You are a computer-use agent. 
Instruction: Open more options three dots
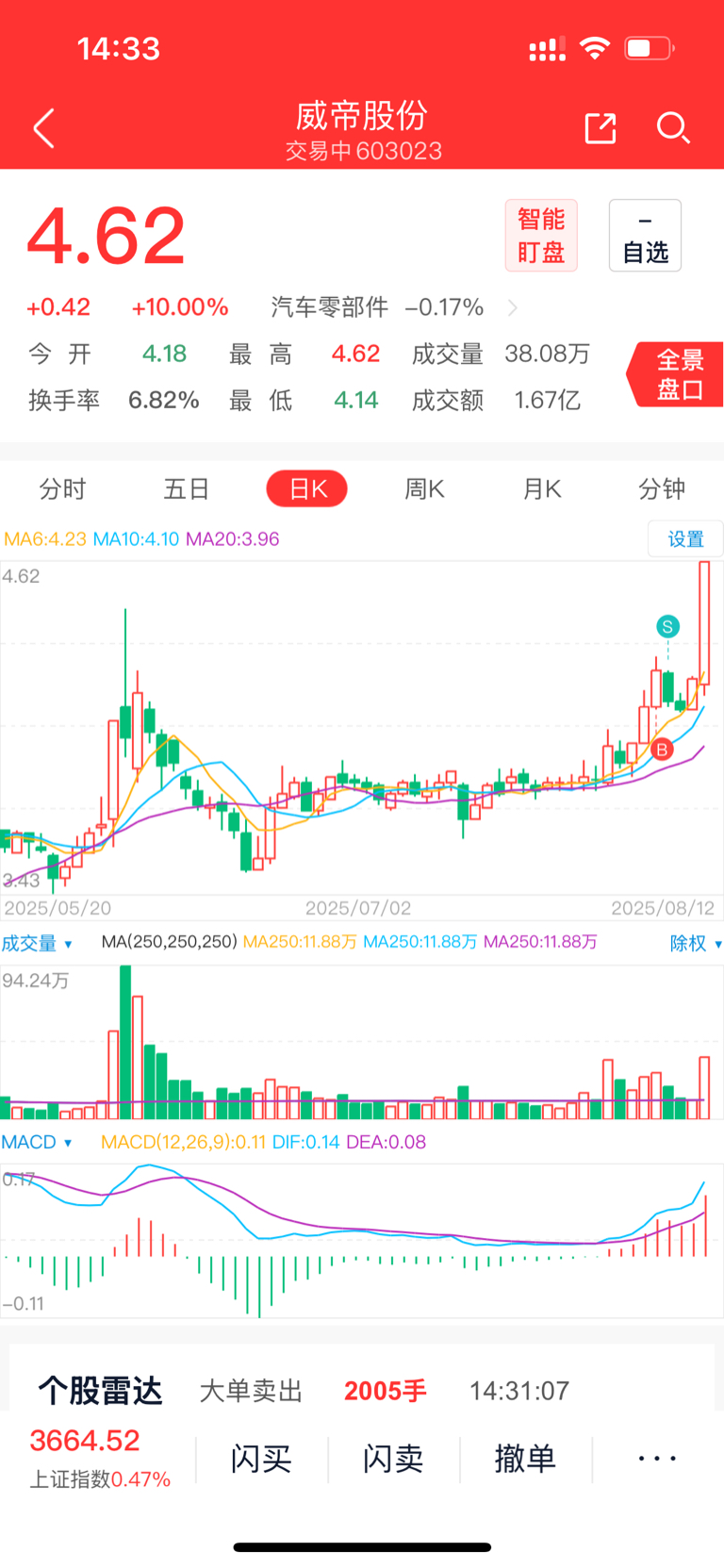(x=657, y=1459)
